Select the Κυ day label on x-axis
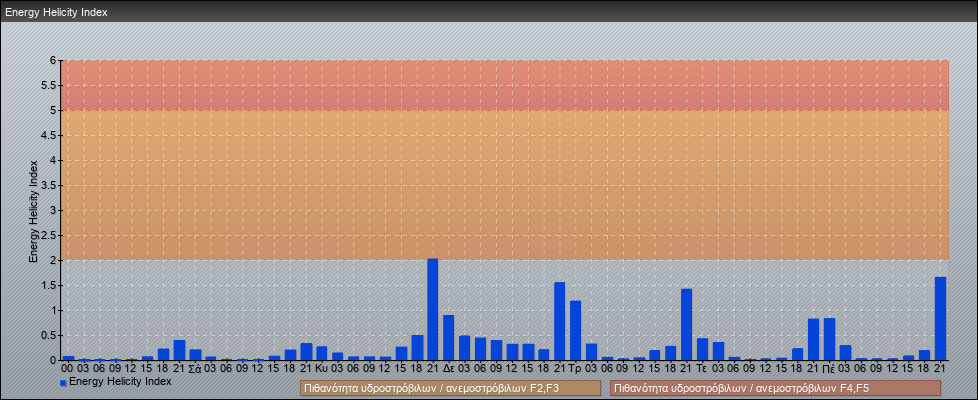 tap(321, 368)
